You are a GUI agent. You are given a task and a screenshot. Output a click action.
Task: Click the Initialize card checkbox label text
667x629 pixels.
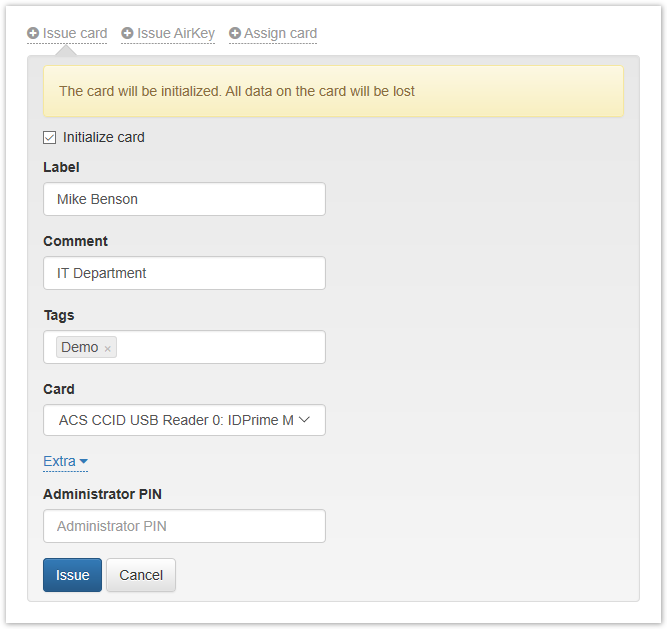coord(104,137)
